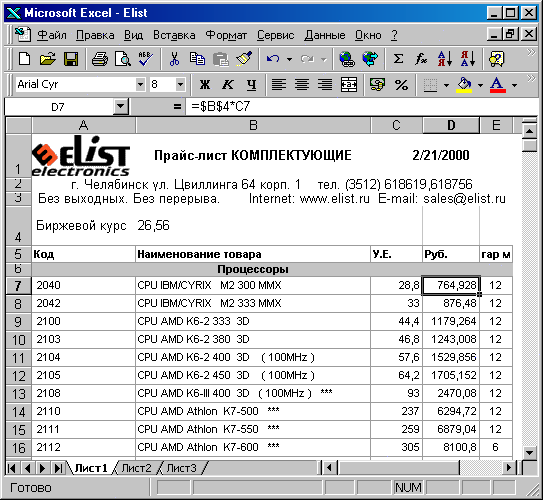Open the Paste Function fx icon

click(421, 59)
